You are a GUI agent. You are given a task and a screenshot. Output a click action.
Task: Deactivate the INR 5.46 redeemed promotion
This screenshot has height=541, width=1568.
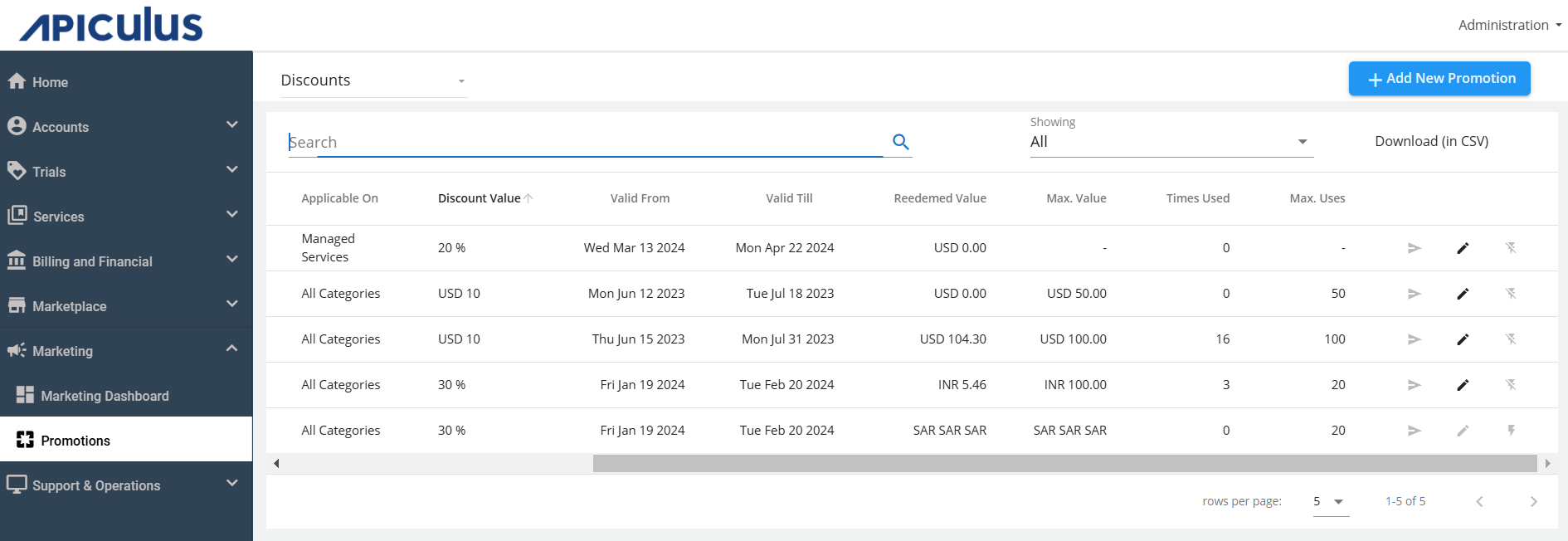click(1512, 385)
